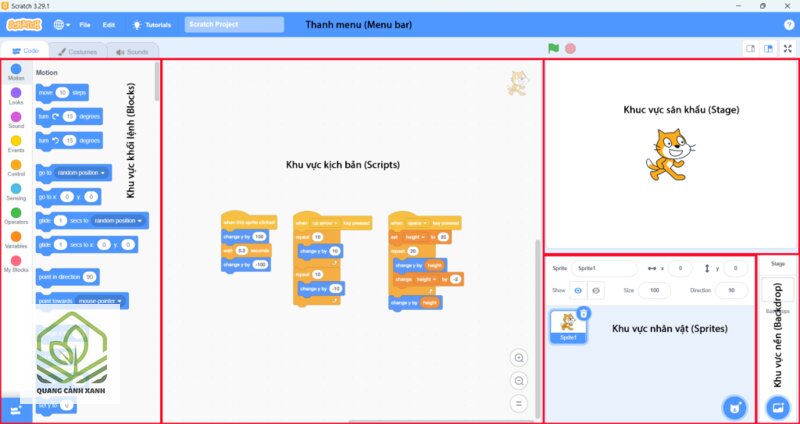
Task: Select the Motion block category
Action: (16, 72)
